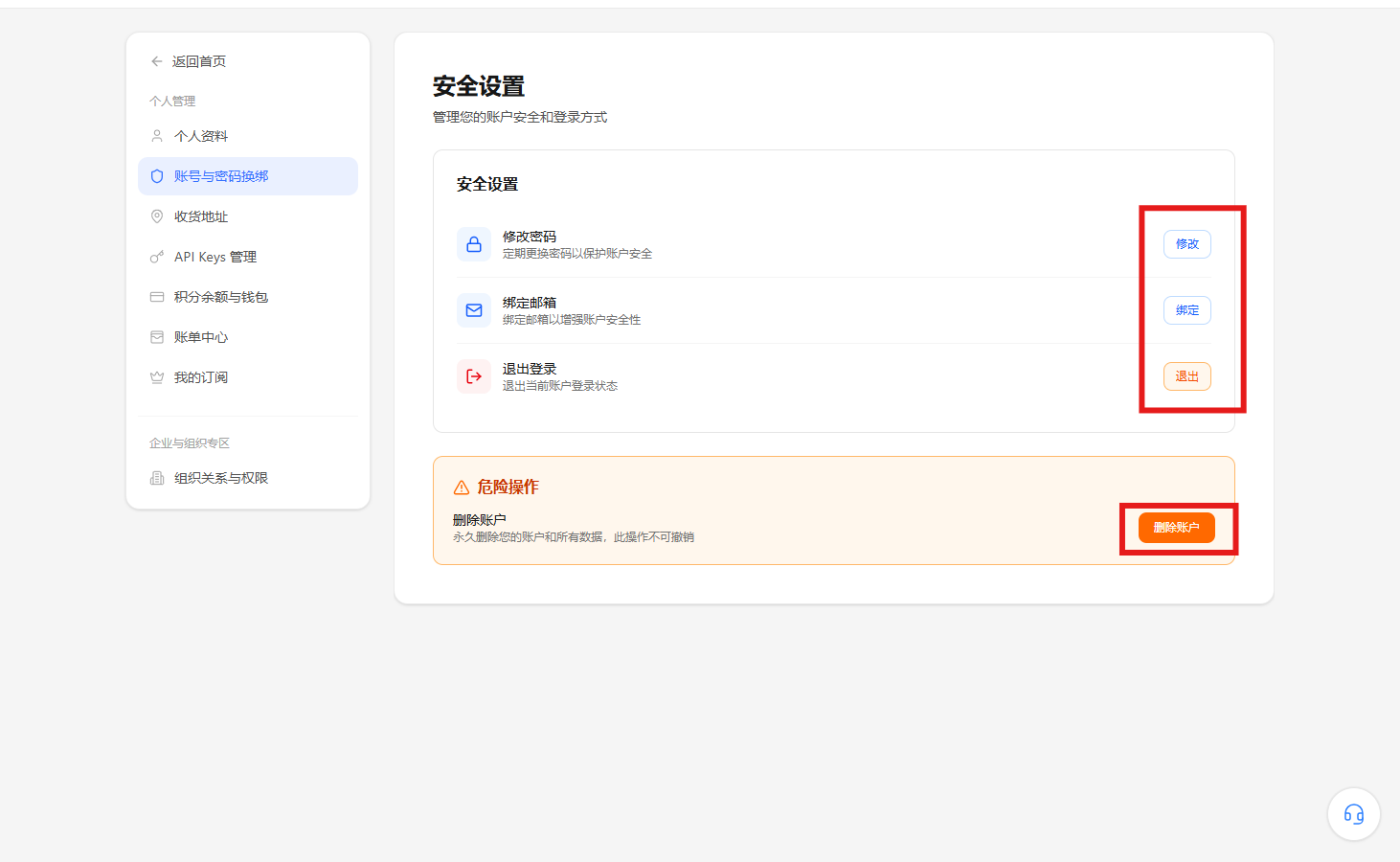The image size is (1400, 862).
Task: Click the key icon beside API Keys 管理
Action: (x=157, y=257)
